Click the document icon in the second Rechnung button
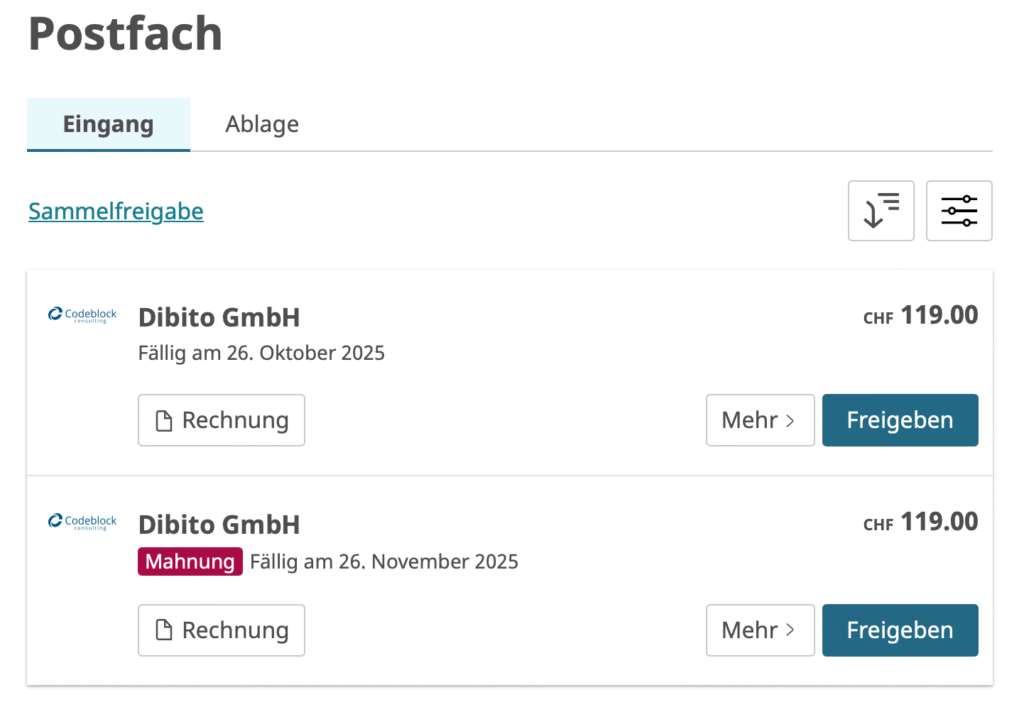Image resolution: width=1024 pixels, height=707 pixels. point(164,631)
